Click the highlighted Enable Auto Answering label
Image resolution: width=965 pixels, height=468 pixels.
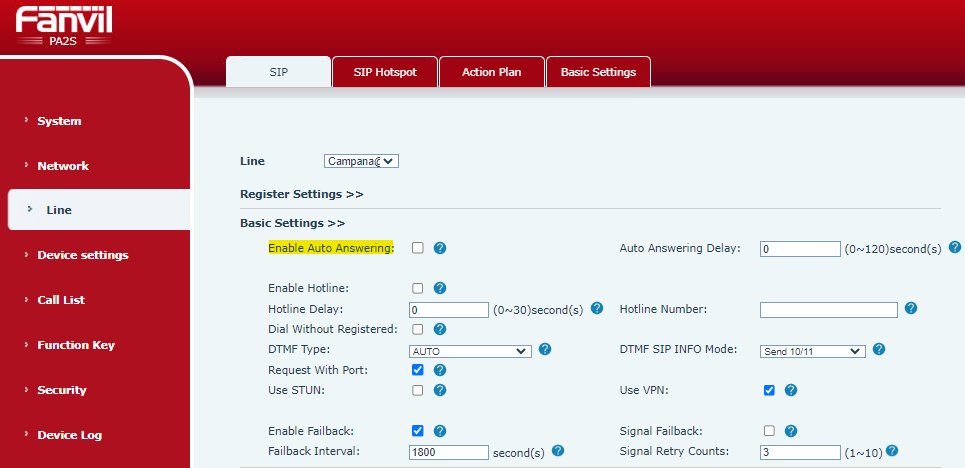(x=330, y=248)
